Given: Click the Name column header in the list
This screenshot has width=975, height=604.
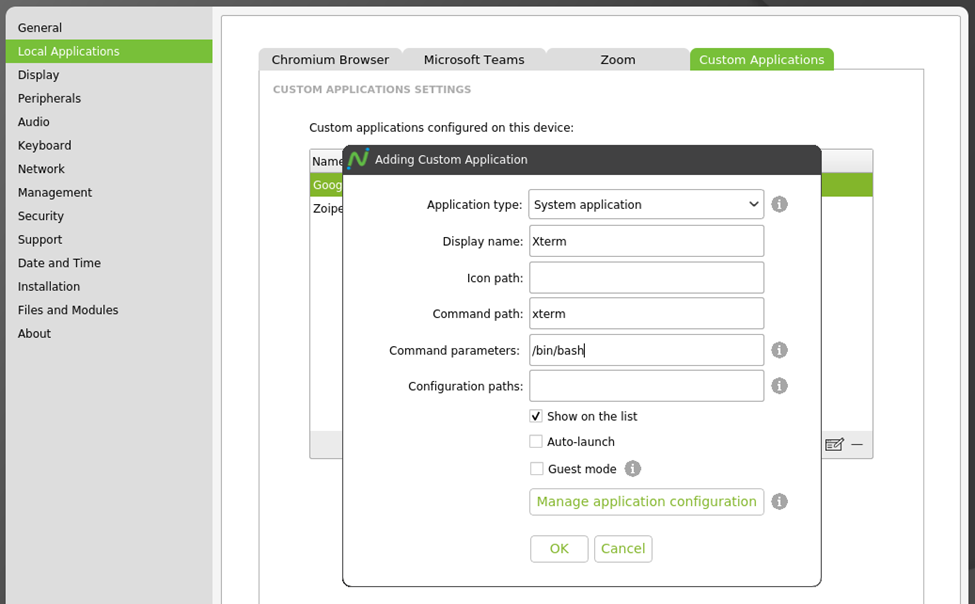Looking at the screenshot, I should 326,161.
